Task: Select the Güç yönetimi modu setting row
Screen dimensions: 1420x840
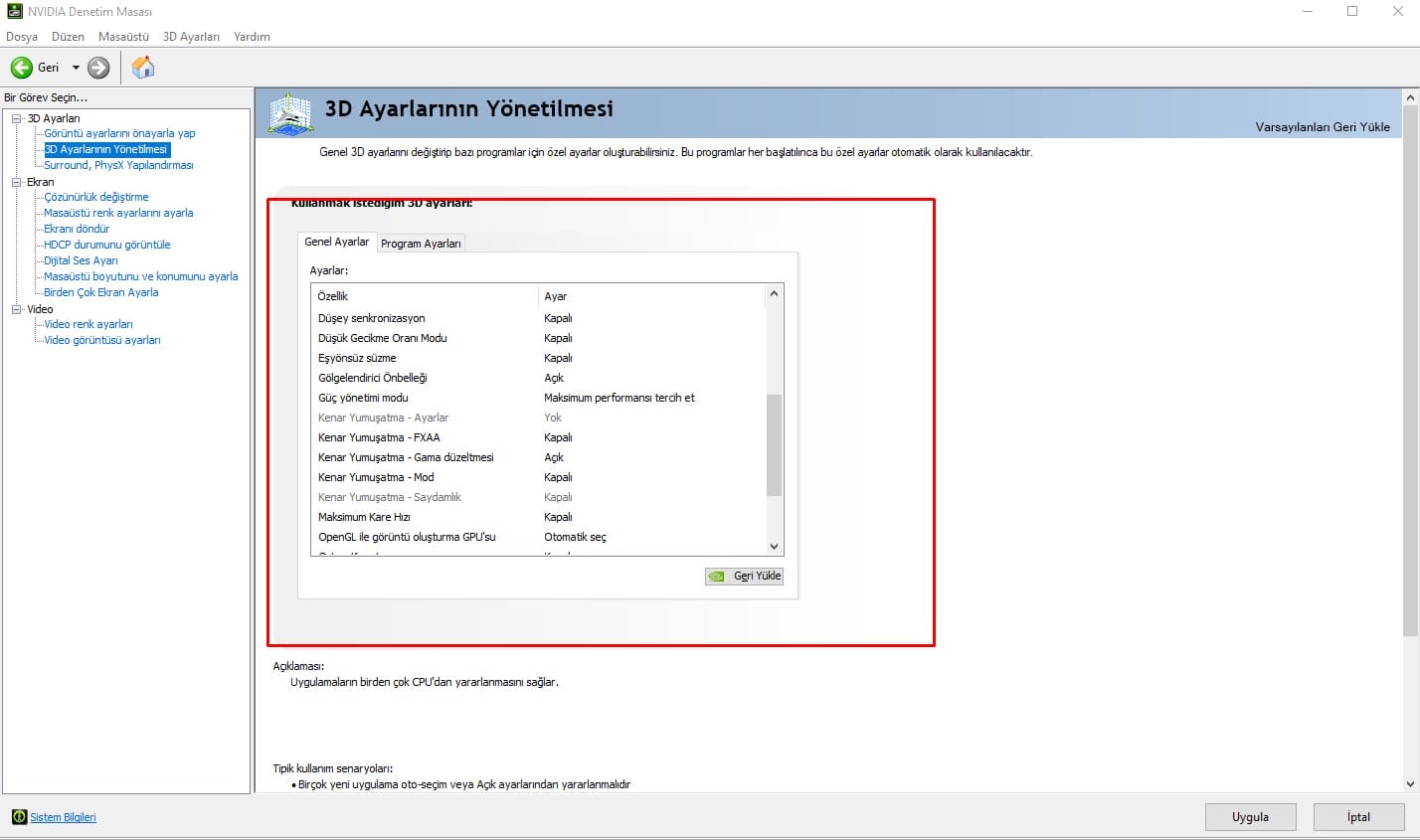Action: point(363,398)
